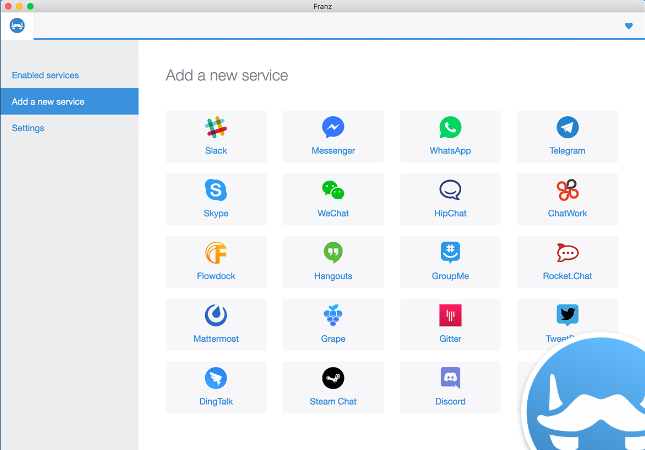Add the Skype service
The image size is (645, 450).
click(216, 199)
